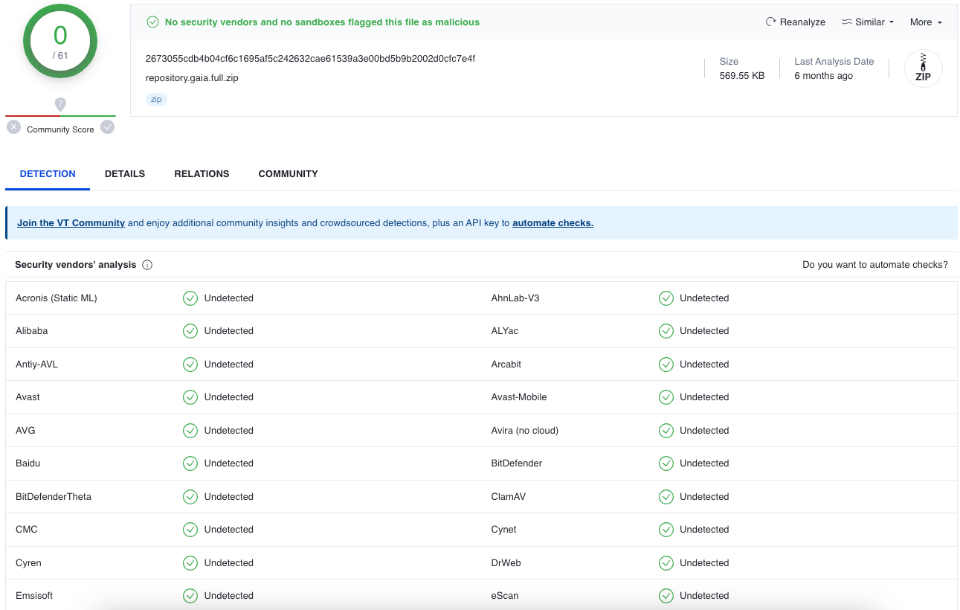Click the BitDefenderTheta vendor name

click(53, 497)
